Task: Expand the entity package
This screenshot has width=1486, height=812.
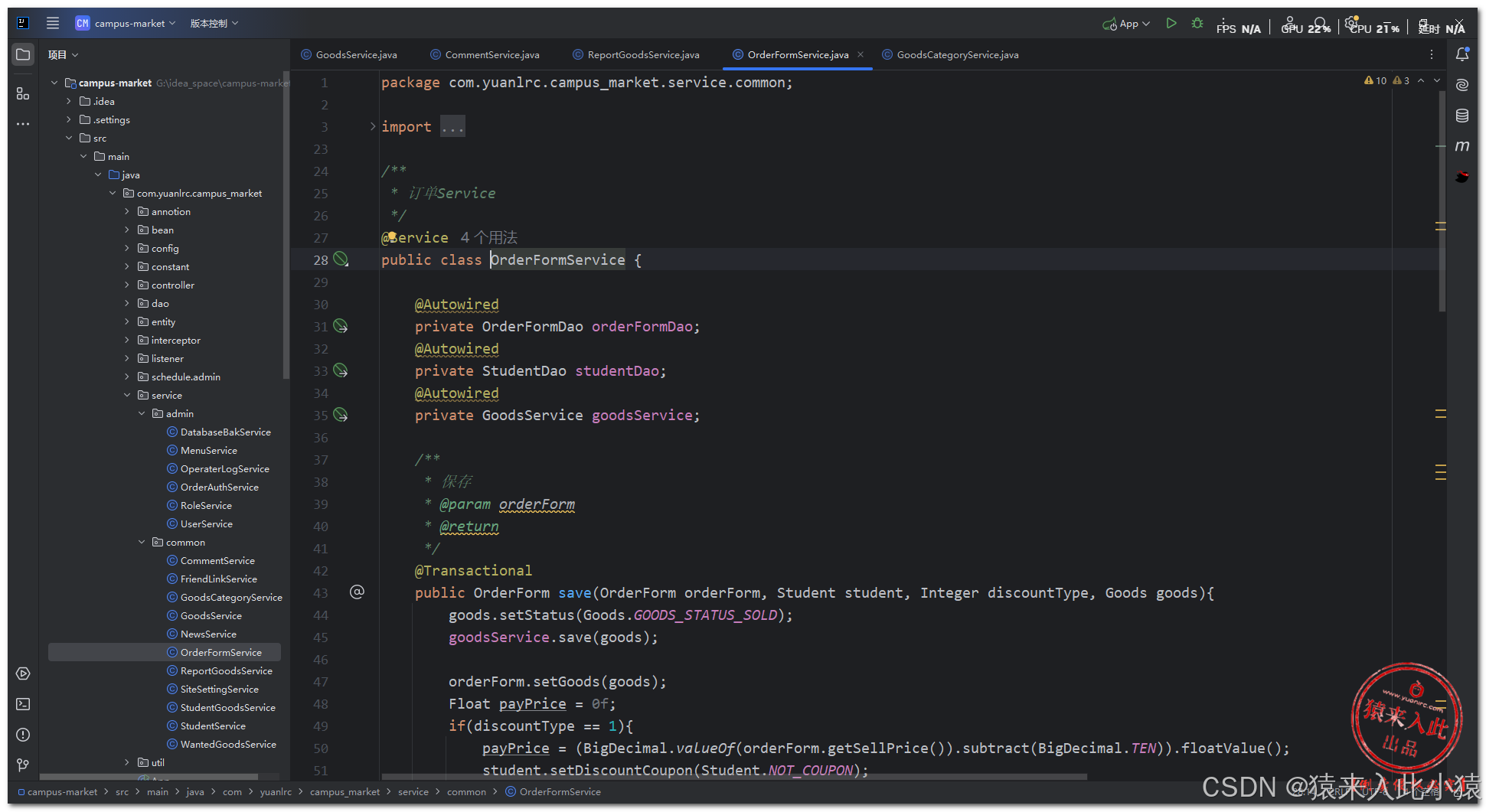Action: click(127, 321)
